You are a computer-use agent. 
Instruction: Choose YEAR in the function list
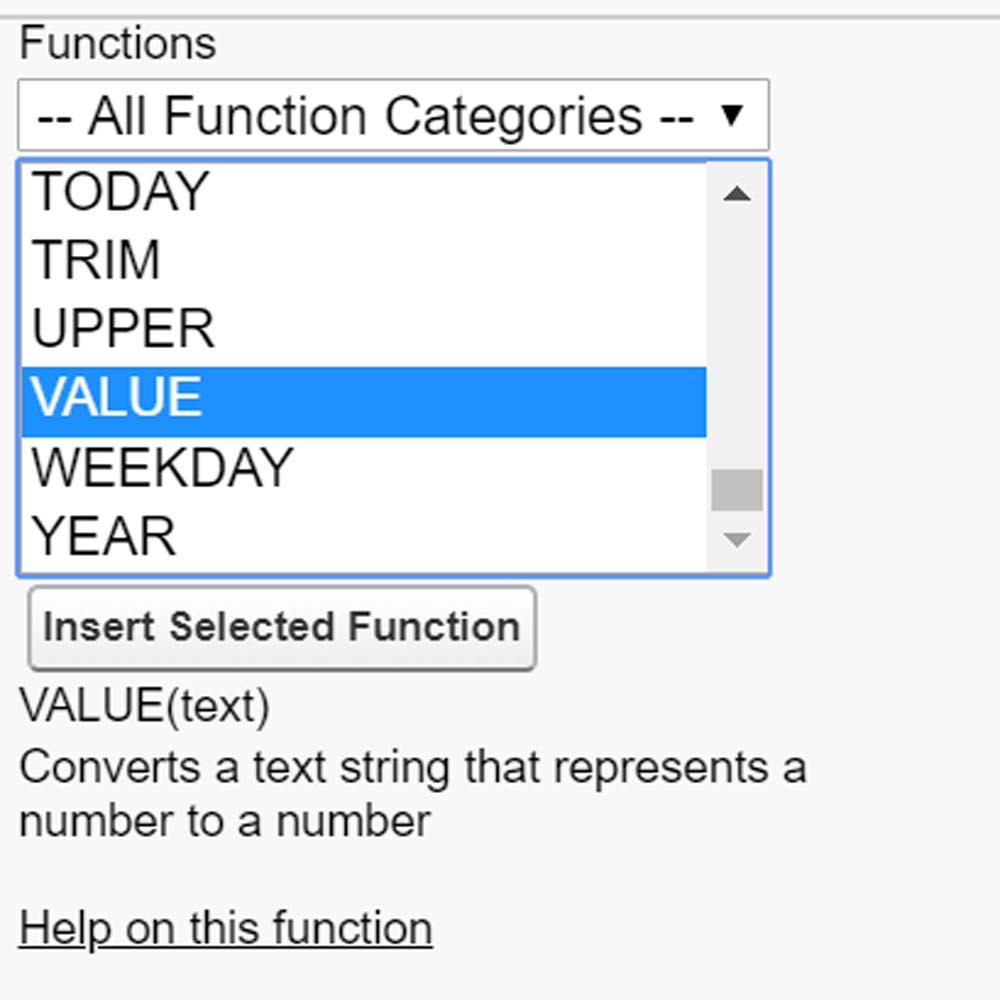click(105, 537)
